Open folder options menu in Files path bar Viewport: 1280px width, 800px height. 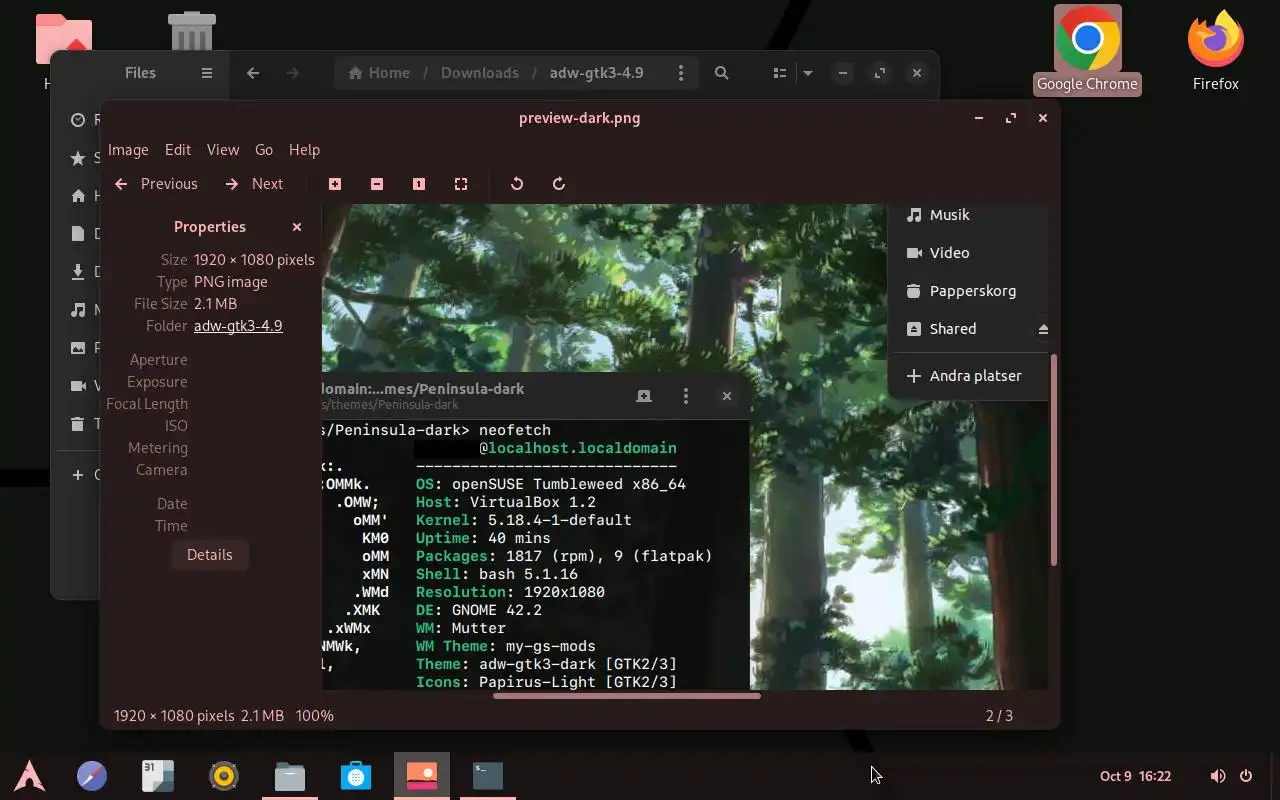(x=681, y=73)
